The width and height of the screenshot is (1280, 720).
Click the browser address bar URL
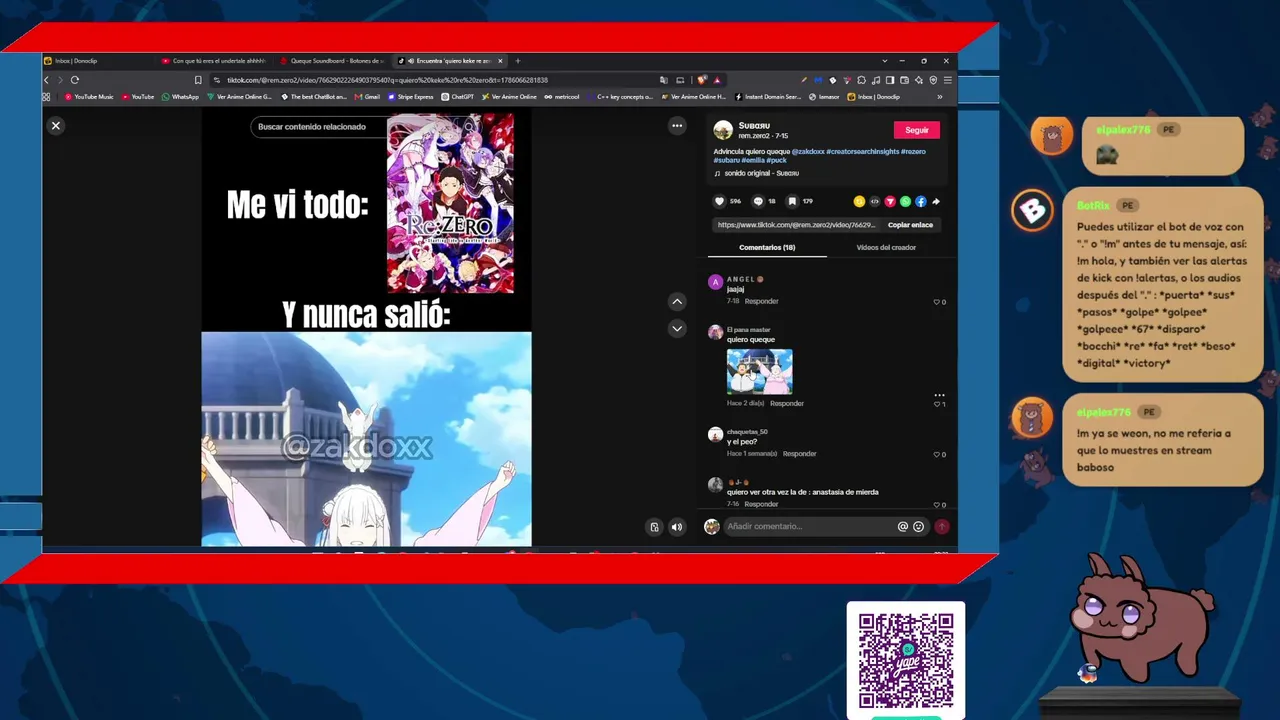387,80
